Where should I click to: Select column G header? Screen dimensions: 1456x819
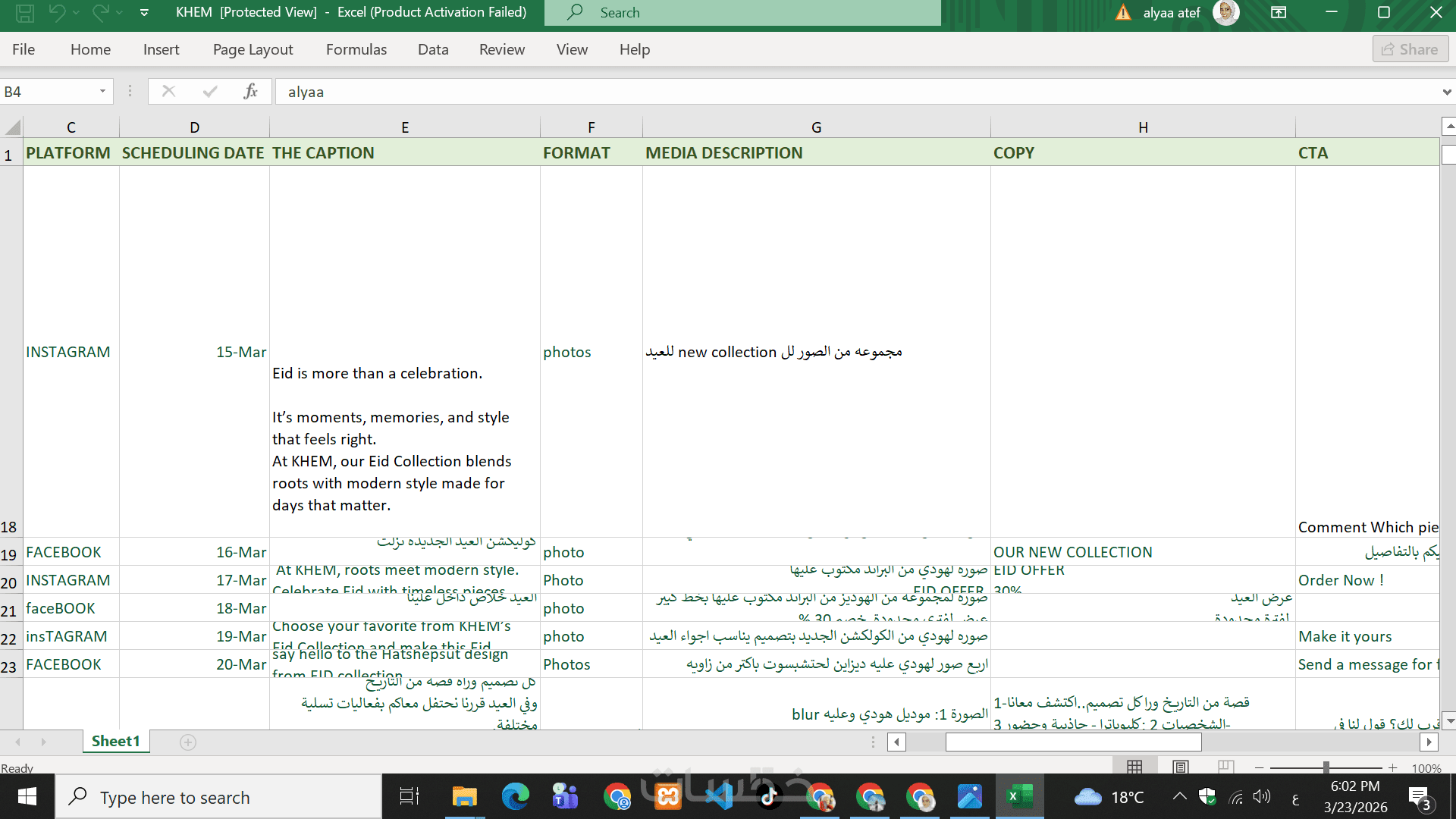pos(816,127)
